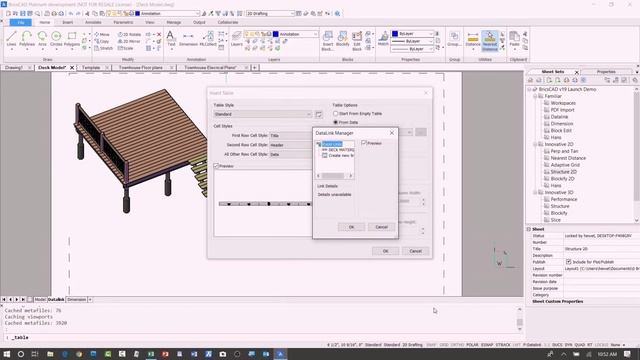Click the command line input field
Viewport: 640px width, 360px height.
(261, 338)
